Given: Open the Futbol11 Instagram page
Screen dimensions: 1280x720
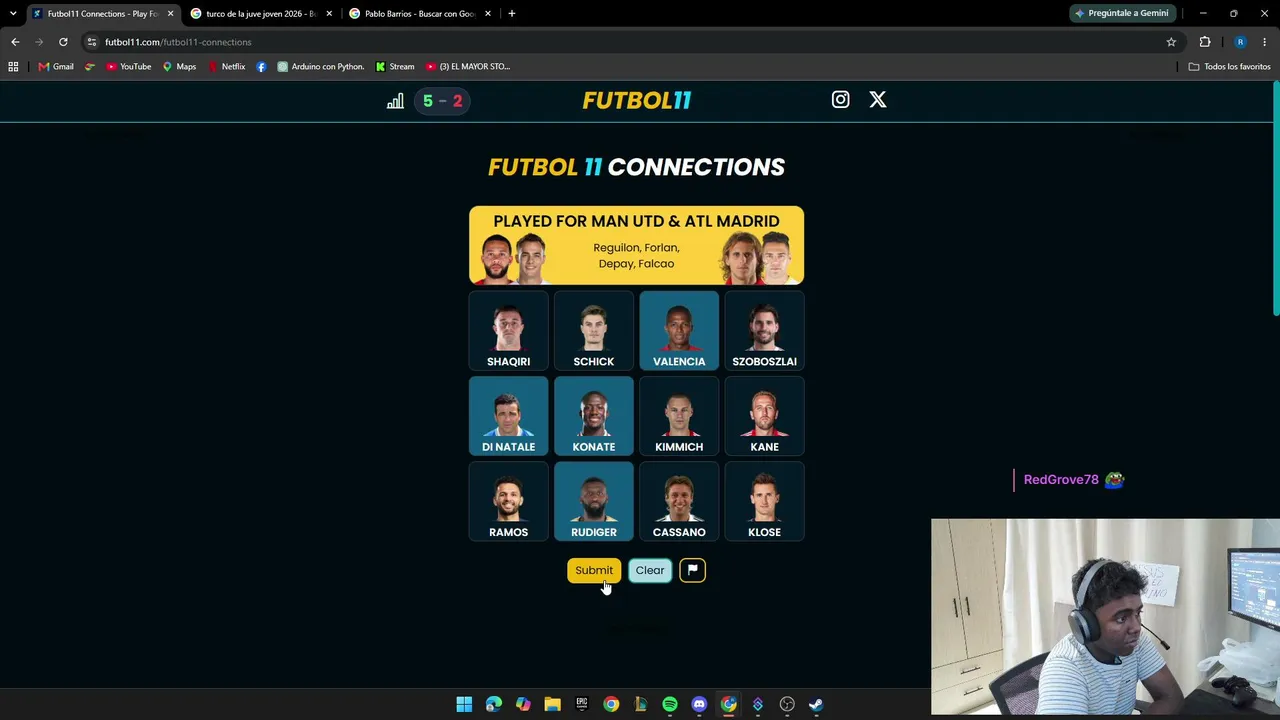Looking at the screenshot, I should pyautogui.click(x=840, y=100).
